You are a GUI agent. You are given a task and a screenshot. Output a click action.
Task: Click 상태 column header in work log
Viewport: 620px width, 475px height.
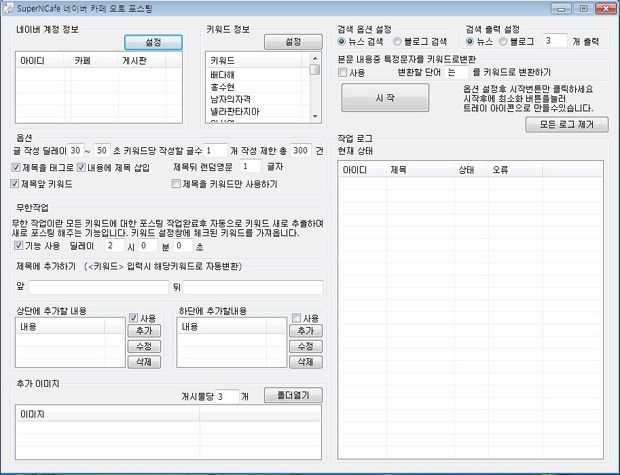tap(471, 170)
